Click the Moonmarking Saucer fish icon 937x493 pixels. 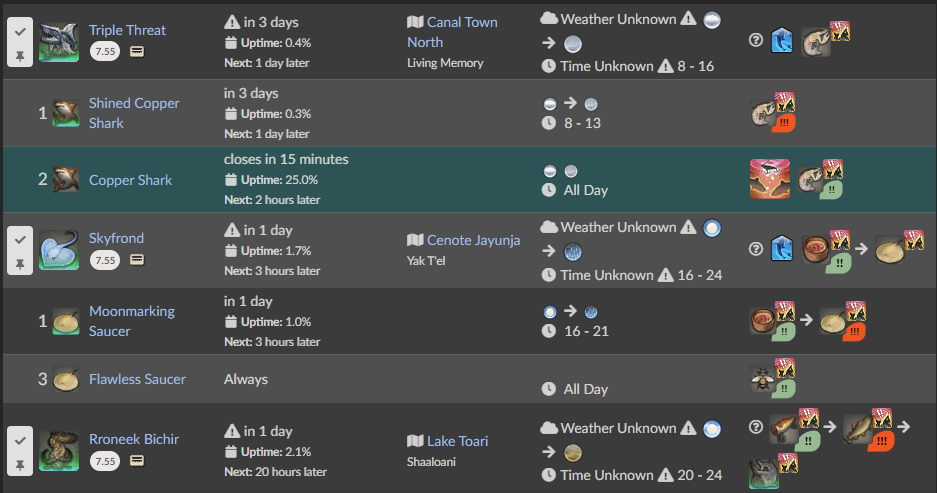[66, 321]
